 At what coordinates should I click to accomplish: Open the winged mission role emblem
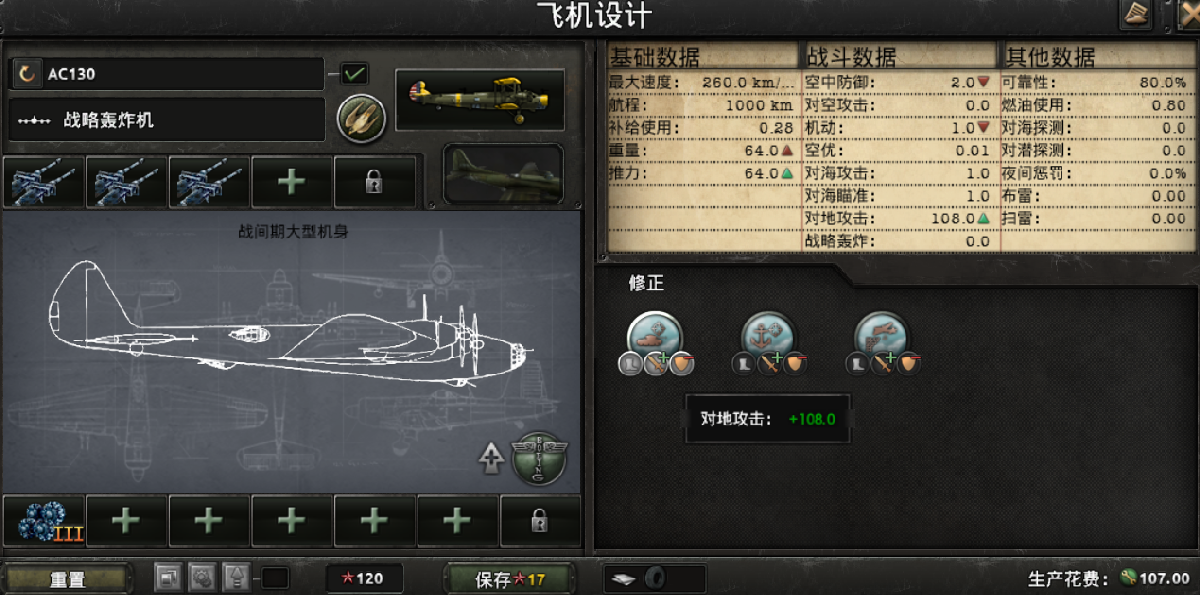(359, 119)
